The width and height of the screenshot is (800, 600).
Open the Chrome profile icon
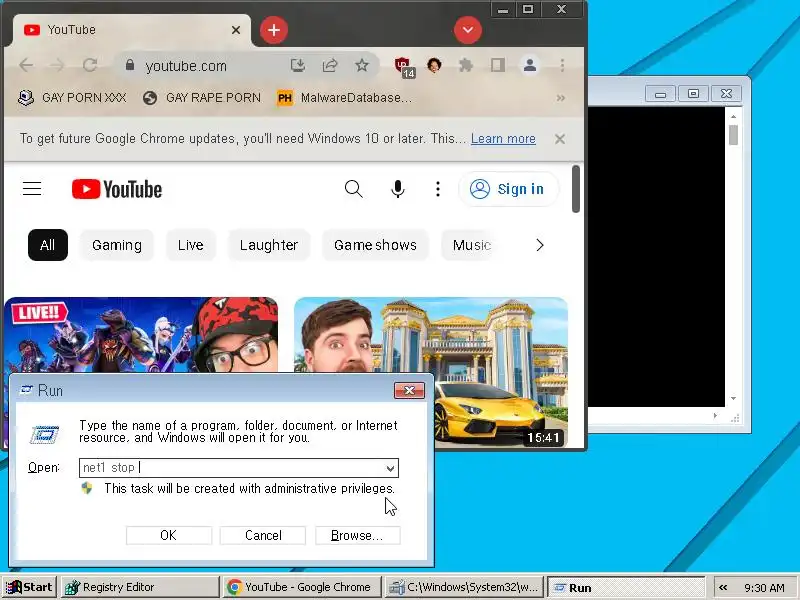coord(530,65)
